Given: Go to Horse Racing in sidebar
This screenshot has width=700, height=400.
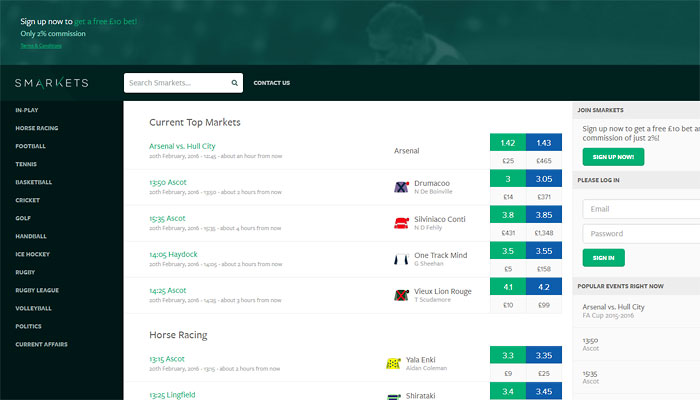Looking at the screenshot, I should pos(37,128).
